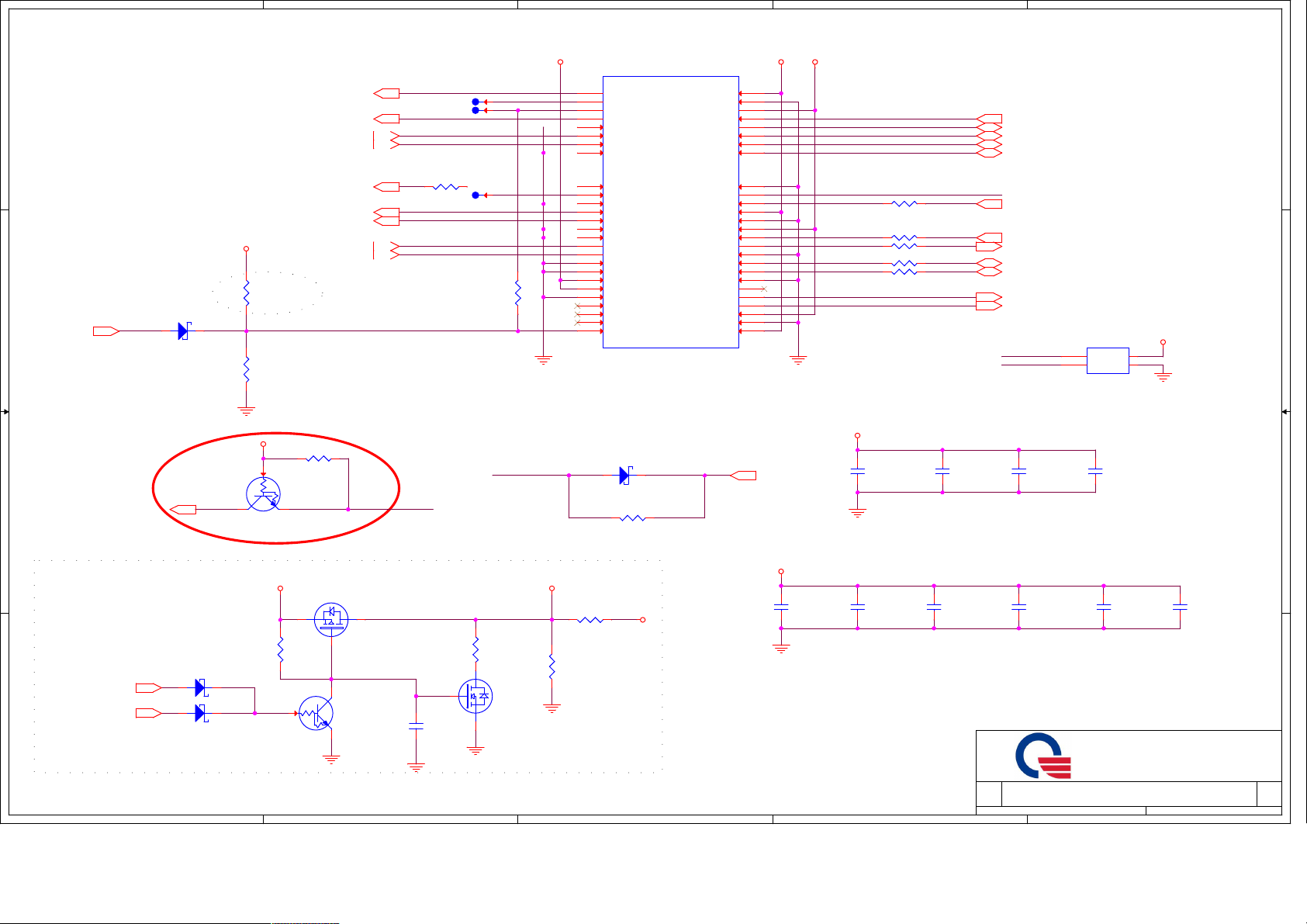Click the ground symbol right of small component box
Image resolution: width=1307 pixels, height=924 pixels.
(1163, 377)
